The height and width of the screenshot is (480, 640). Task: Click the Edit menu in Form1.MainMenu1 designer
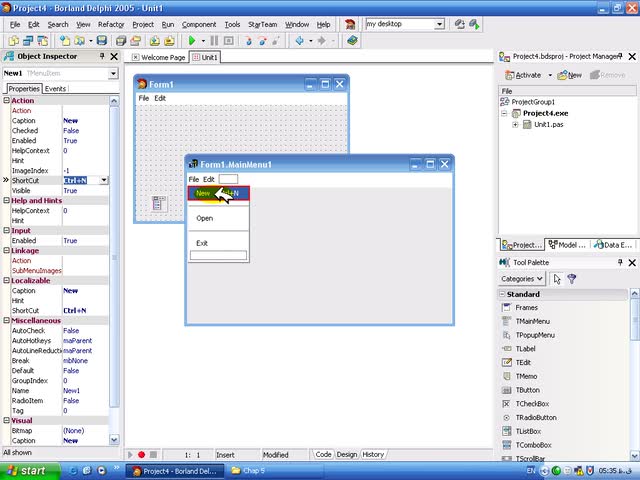coord(209,179)
